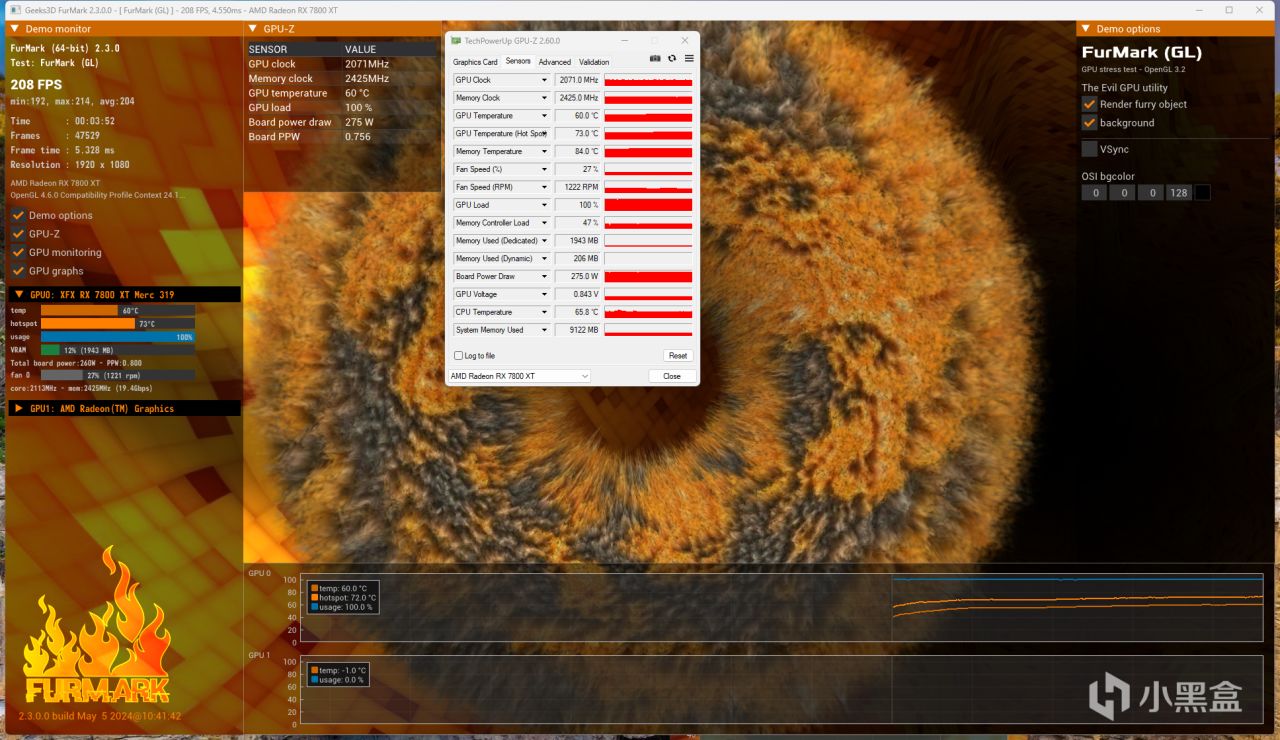This screenshot has width=1280, height=740.
Task: Open the GPU Clock sensor dropdown
Action: [x=544, y=80]
